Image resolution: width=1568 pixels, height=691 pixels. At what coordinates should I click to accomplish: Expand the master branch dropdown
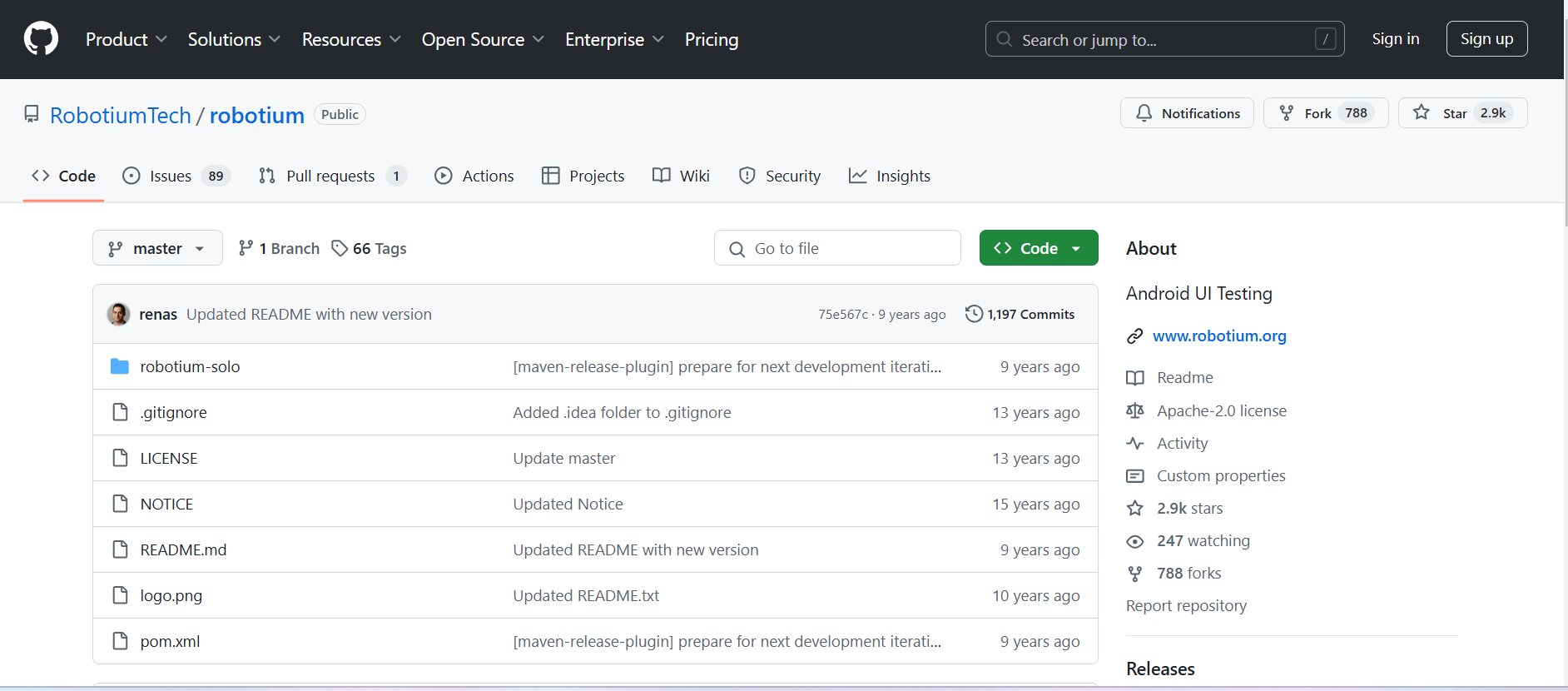click(x=157, y=248)
